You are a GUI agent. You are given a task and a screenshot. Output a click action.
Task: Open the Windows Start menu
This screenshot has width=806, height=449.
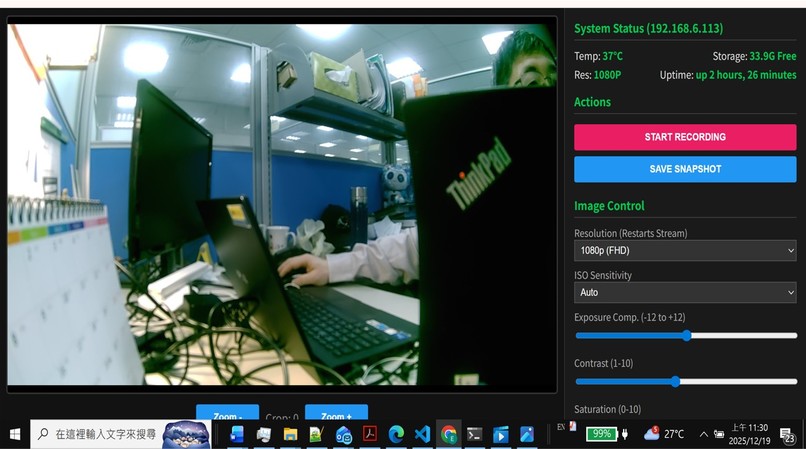pos(15,435)
